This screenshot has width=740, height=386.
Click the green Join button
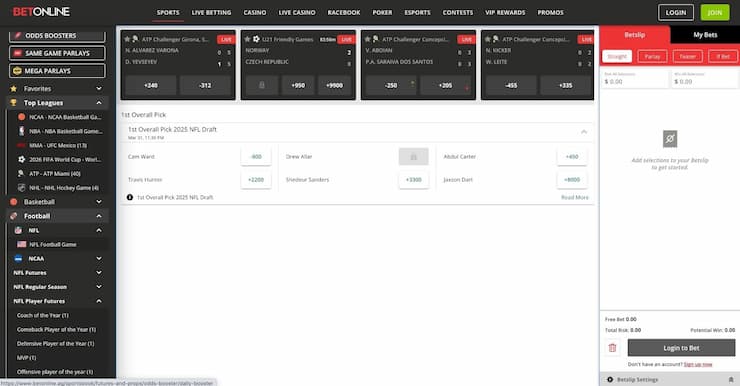tap(715, 13)
